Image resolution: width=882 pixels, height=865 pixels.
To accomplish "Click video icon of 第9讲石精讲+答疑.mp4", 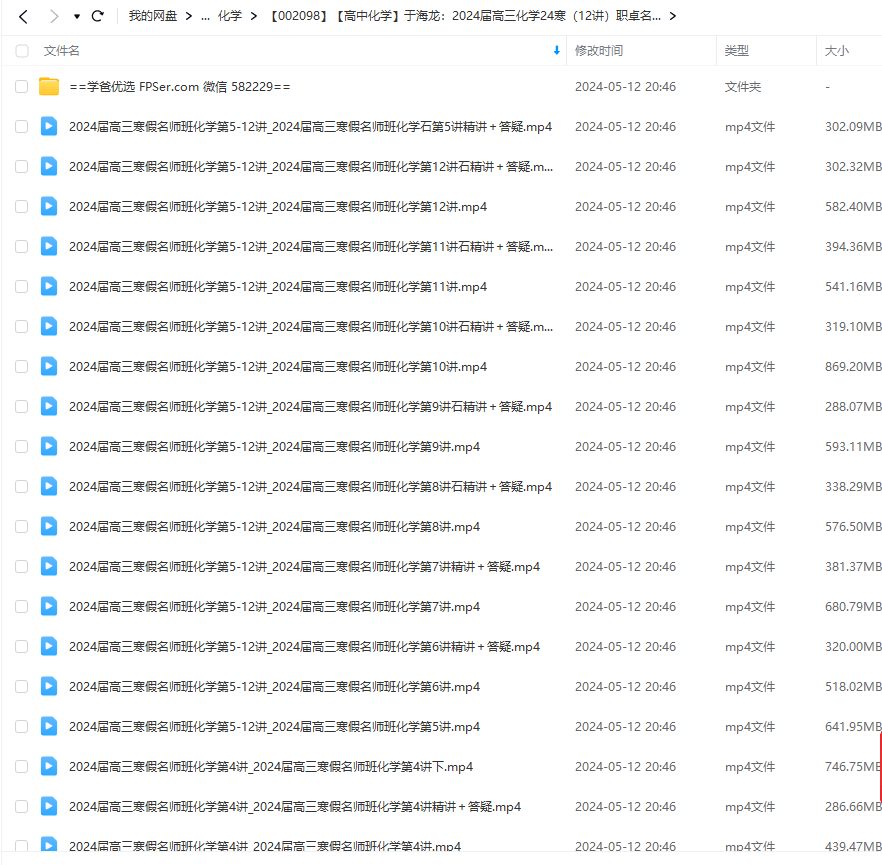I will pos(49,406).
